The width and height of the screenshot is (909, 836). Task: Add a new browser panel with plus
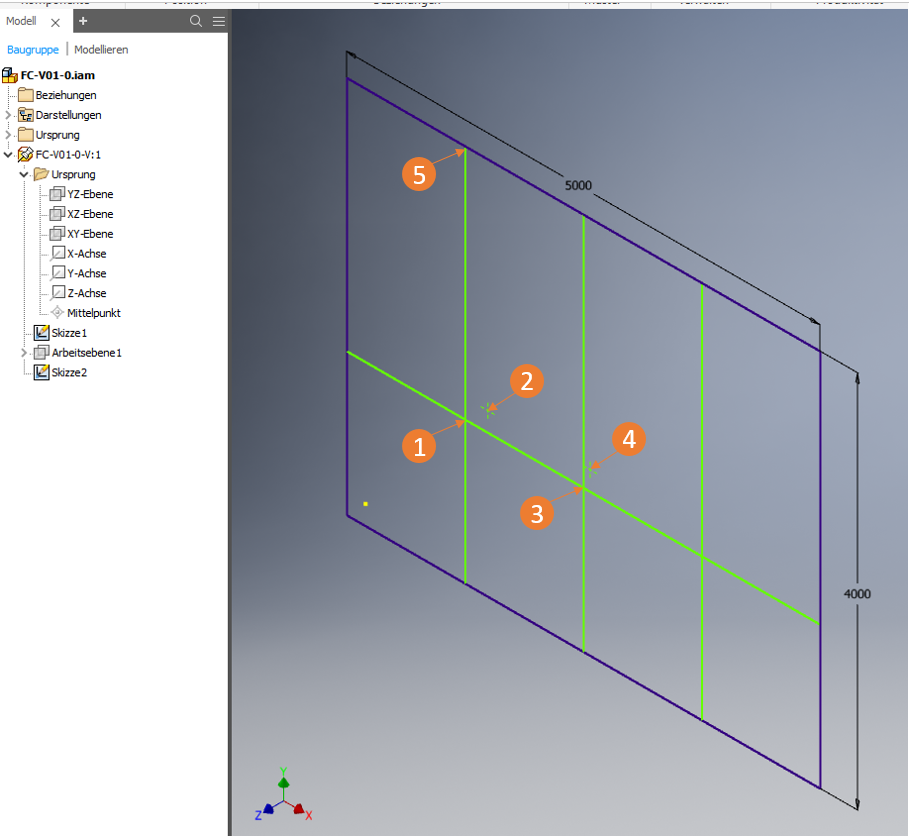click(83, 21)
